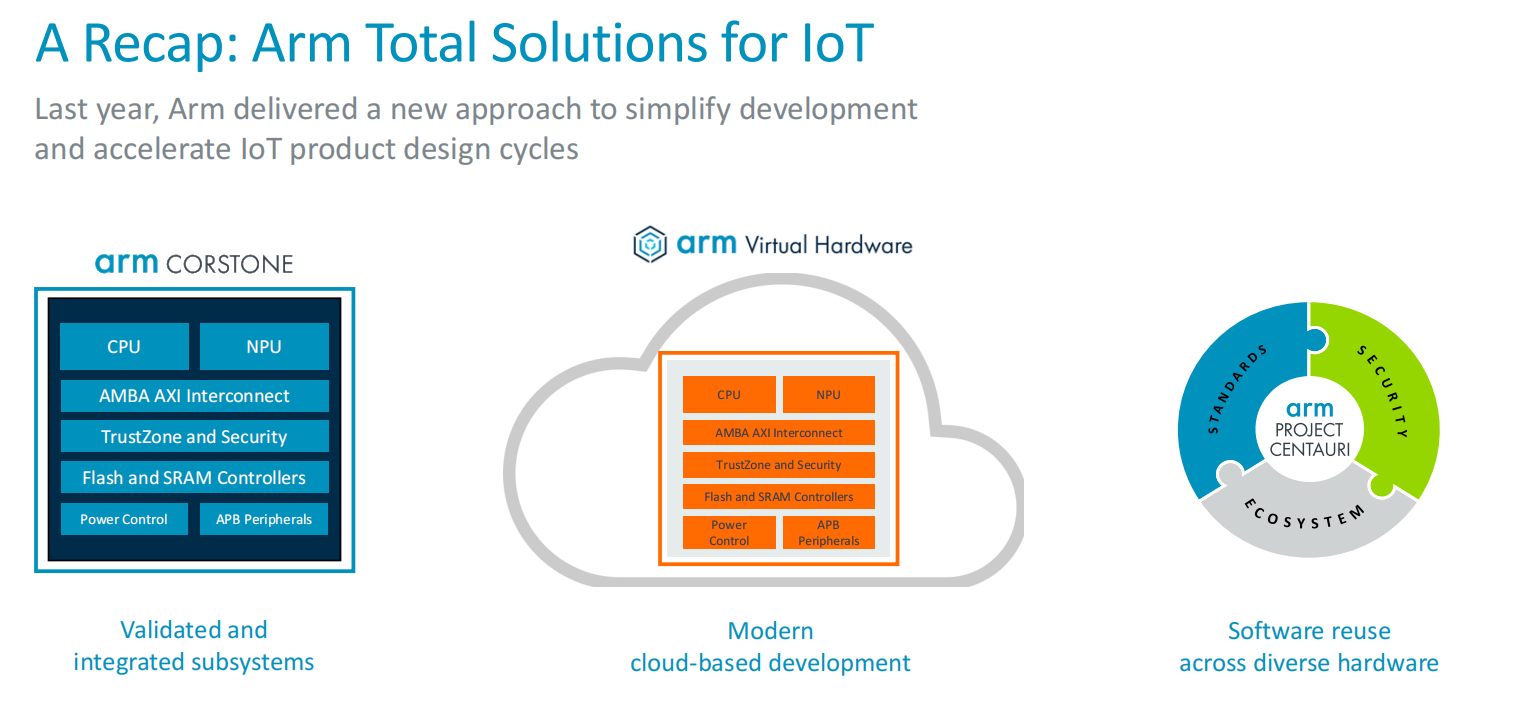Select orange TrustZone and Security block
Viewport: 1539px width, 726px height.
[779, 465]
